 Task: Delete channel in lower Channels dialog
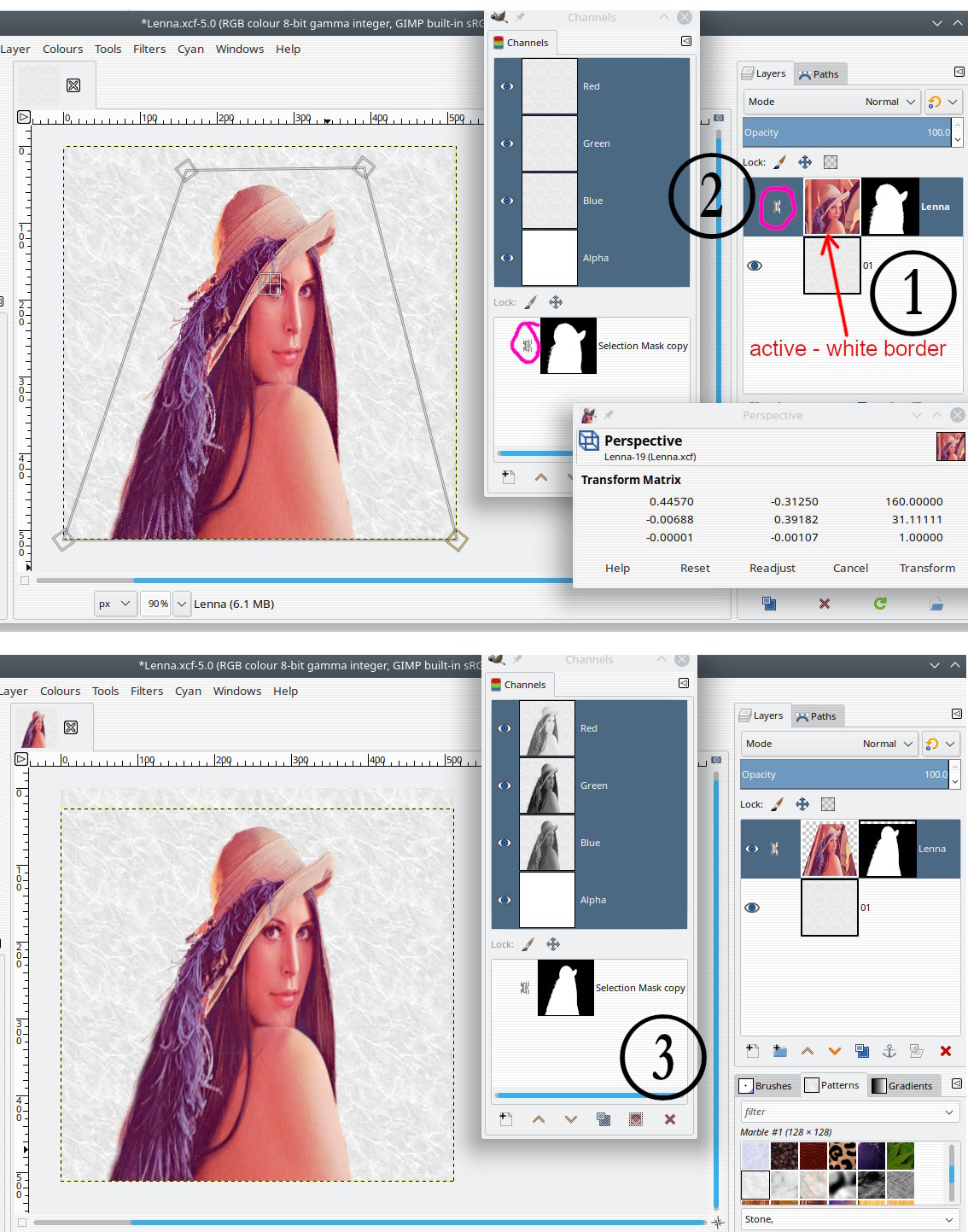669,1119
